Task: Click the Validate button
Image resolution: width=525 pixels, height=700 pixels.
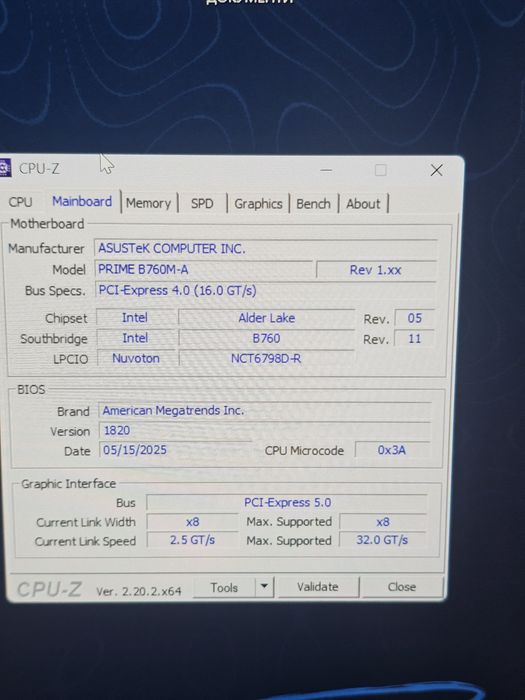Action: click(x=318, y=587)
